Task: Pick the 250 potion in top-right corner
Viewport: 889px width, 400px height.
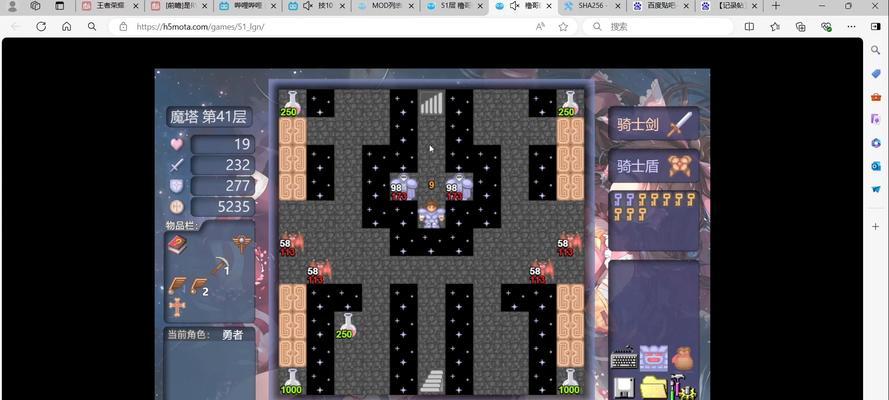Action: [570, 103]
